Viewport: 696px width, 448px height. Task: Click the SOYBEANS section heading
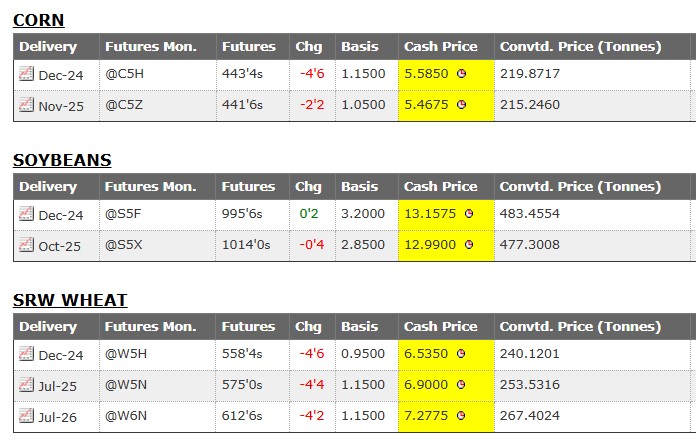click(x=62, y=160)
